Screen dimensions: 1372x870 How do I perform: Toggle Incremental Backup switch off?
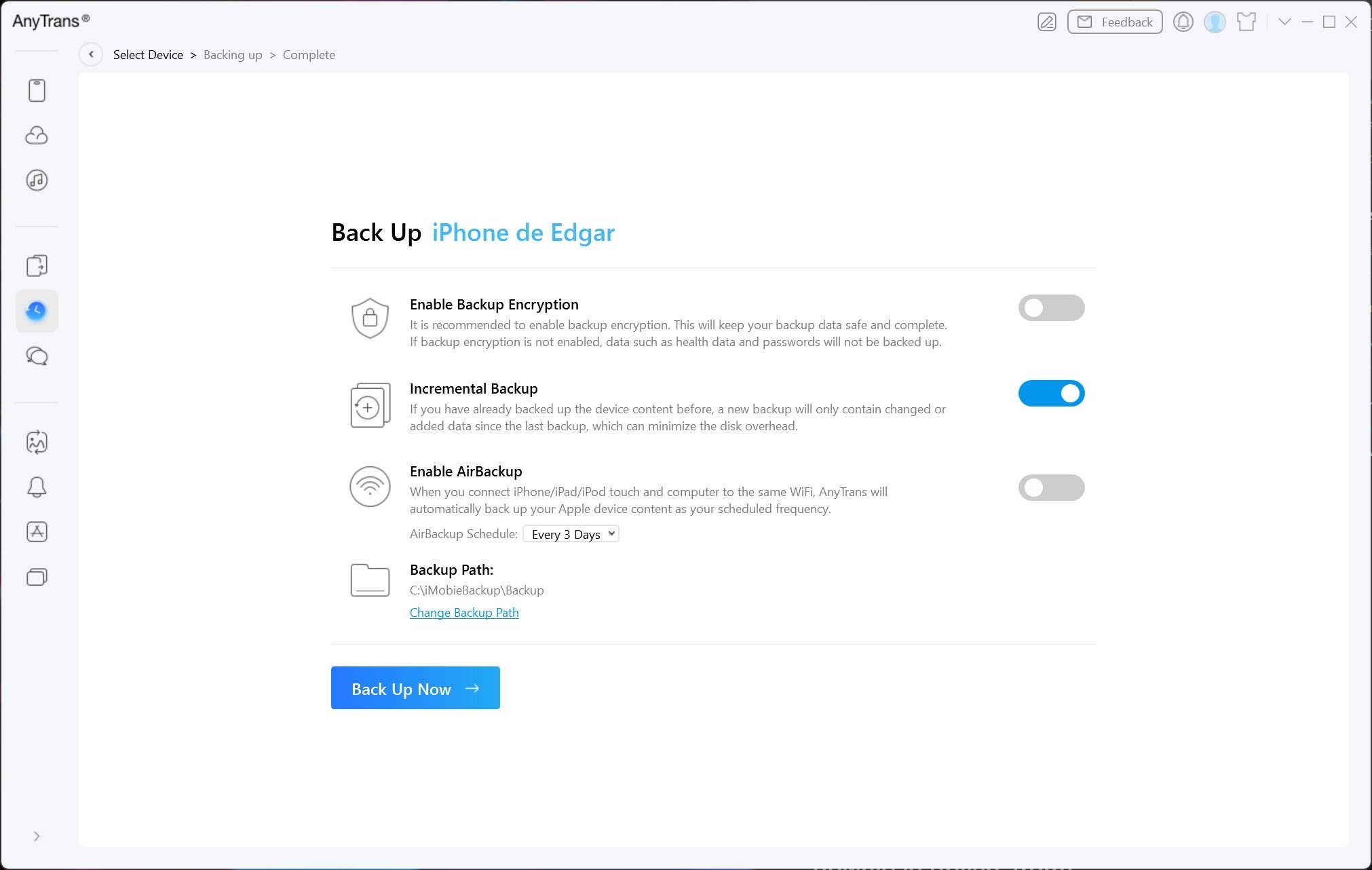click(1051, 392)
